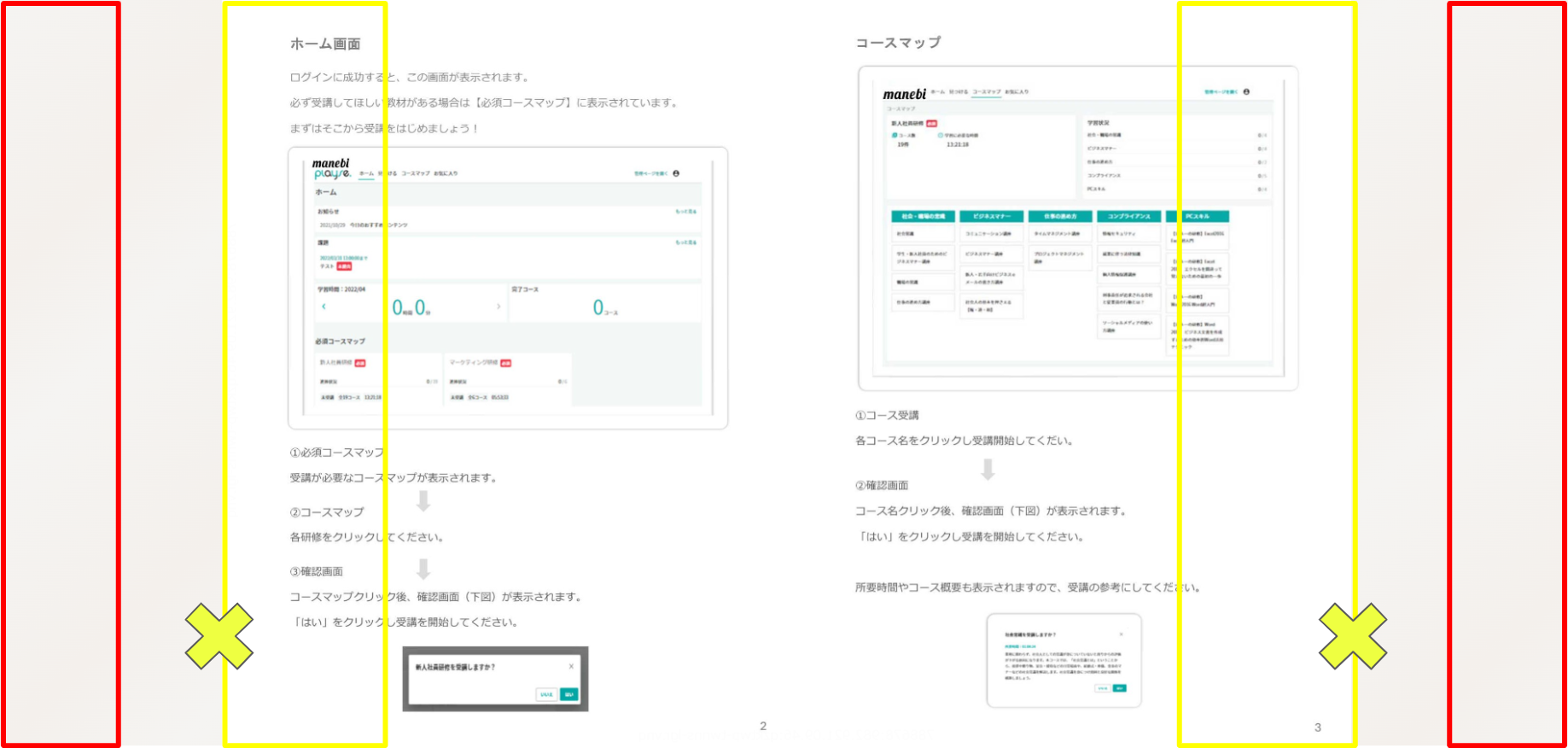Click いいえ in the page 3 confirmation dialog
Viewport: 1568px width, 748px height.
(x=1103, y=687)
